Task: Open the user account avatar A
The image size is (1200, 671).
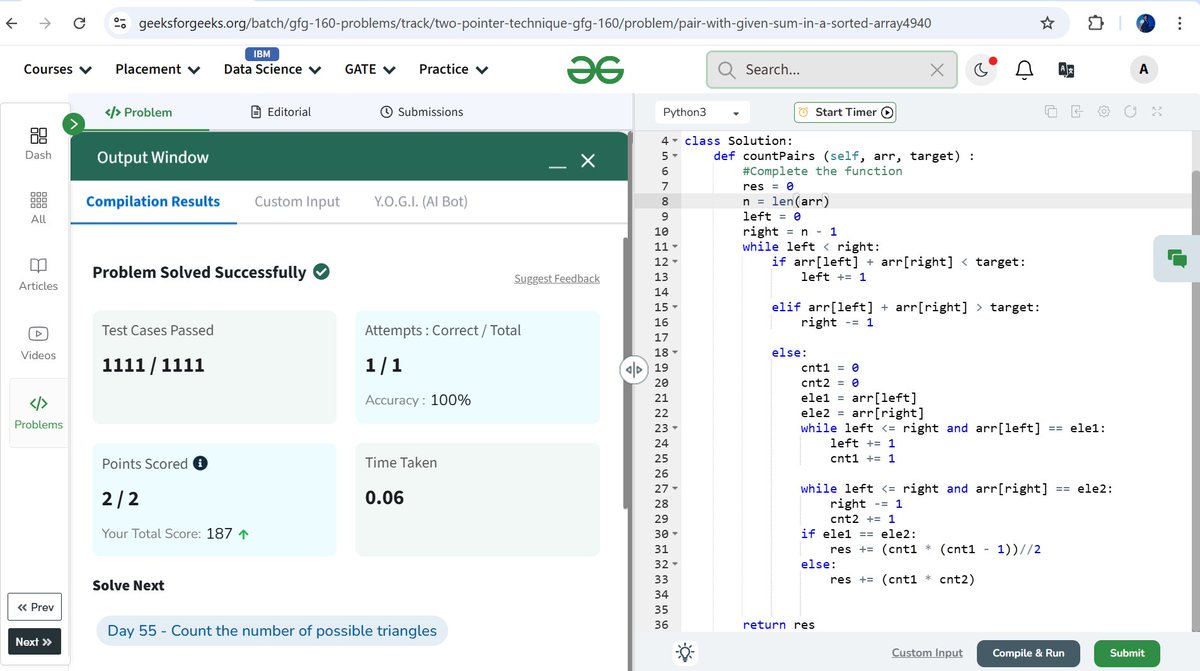Action: click(x=1143, y=69)
